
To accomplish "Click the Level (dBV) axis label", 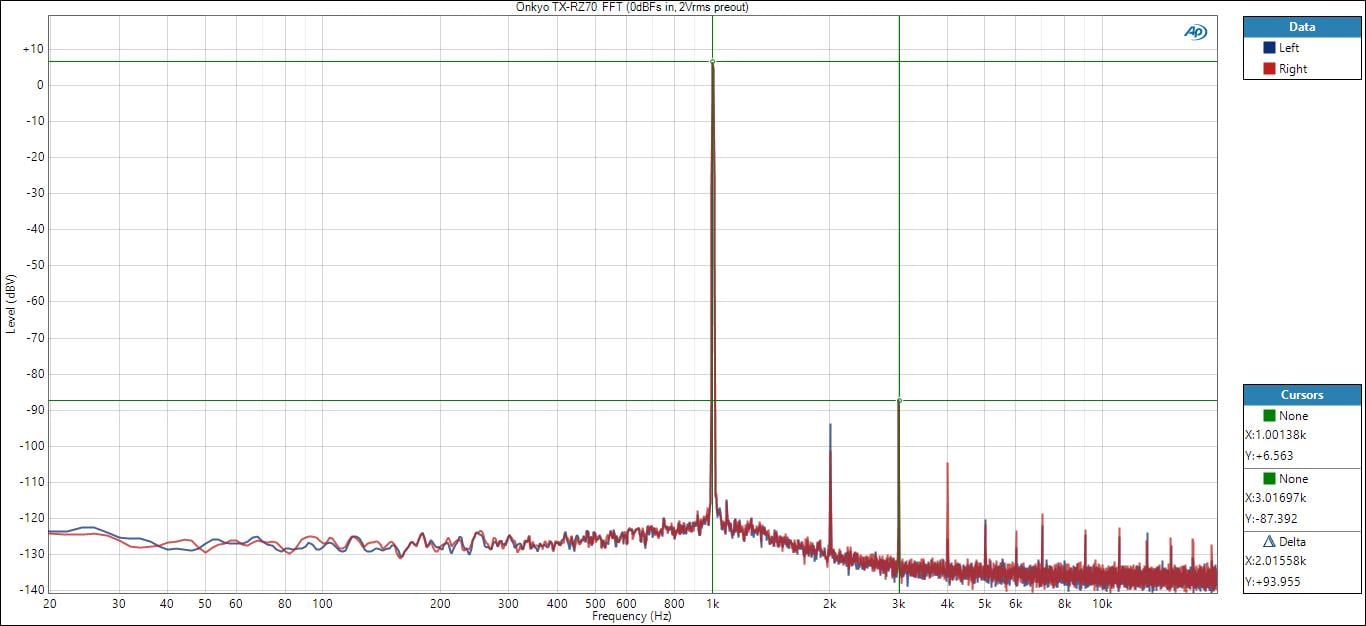I will 11,303.
